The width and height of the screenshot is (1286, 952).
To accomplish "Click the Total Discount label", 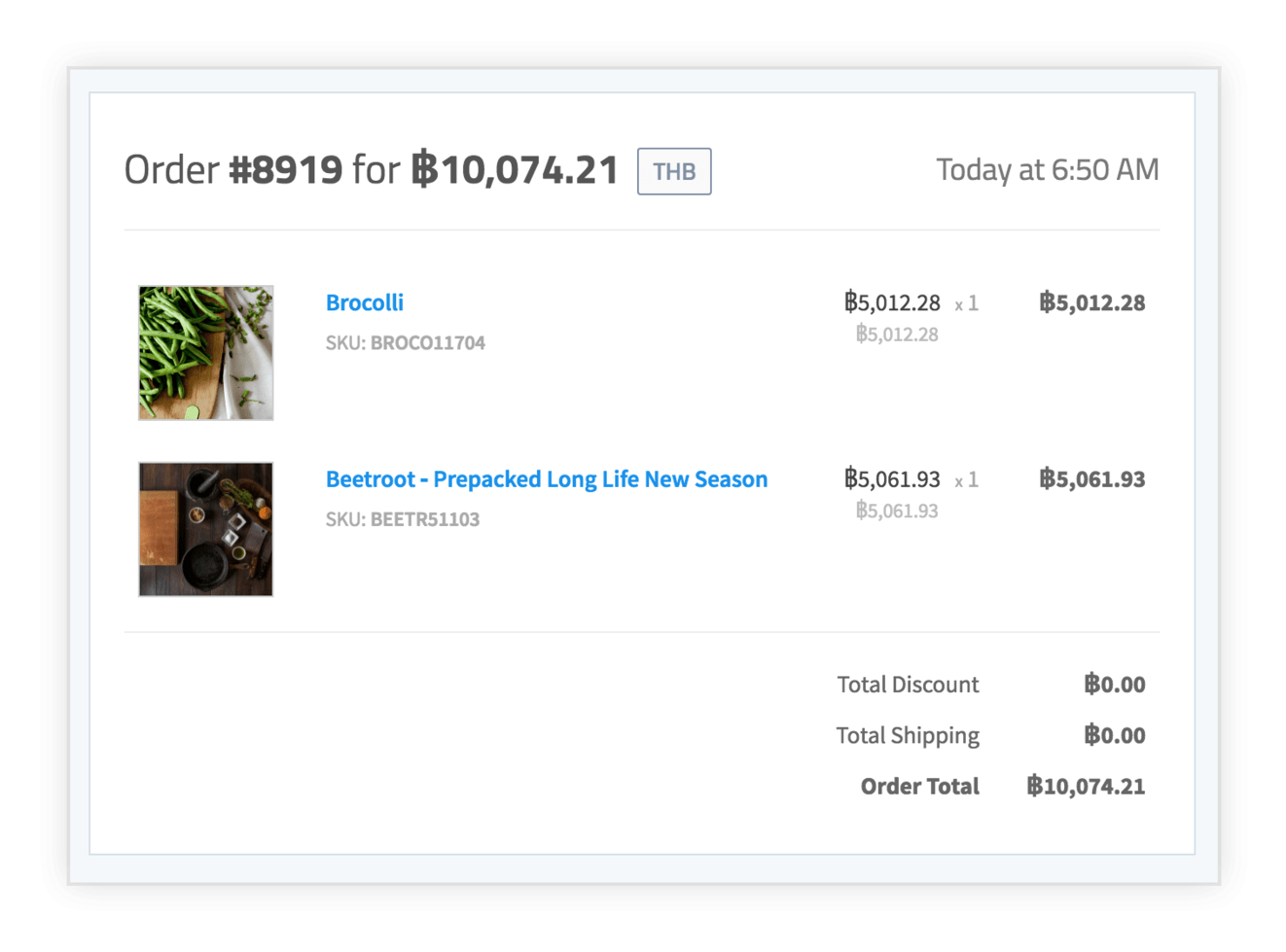I will pos(908,685).
